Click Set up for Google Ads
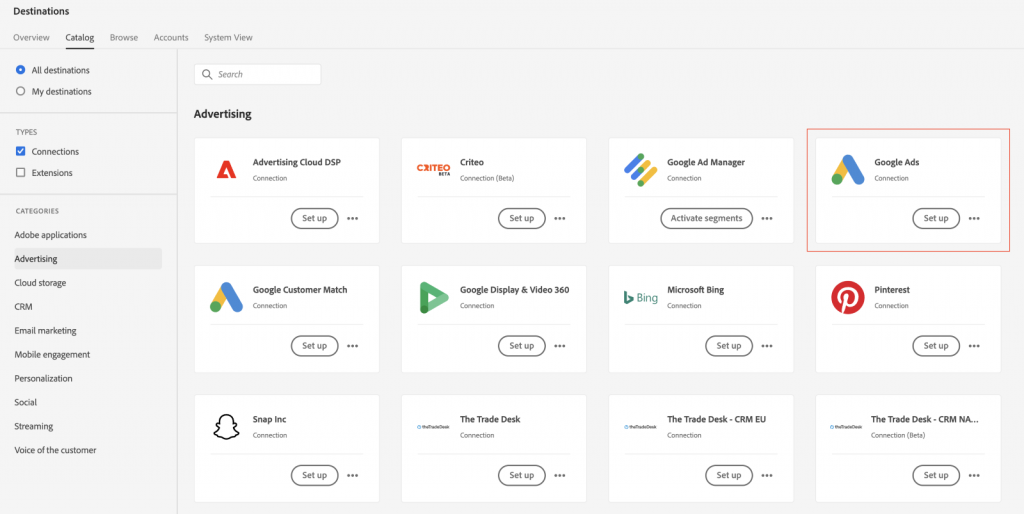 [936, 218]
